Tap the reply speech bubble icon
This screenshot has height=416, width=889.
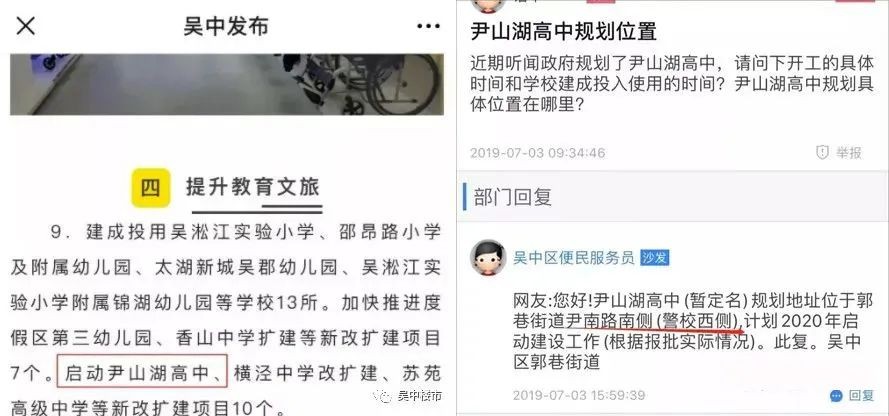point(836,396)
